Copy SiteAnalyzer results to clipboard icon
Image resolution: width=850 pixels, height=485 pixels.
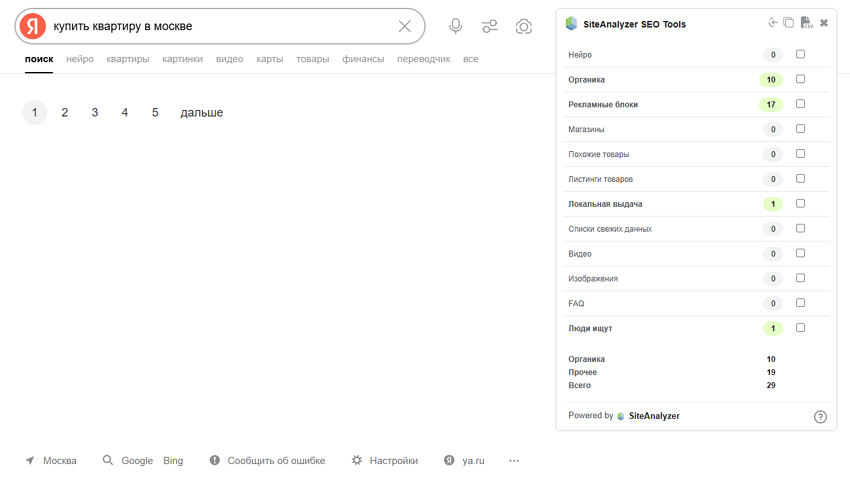pyautogui.click(x=788, y=23)
